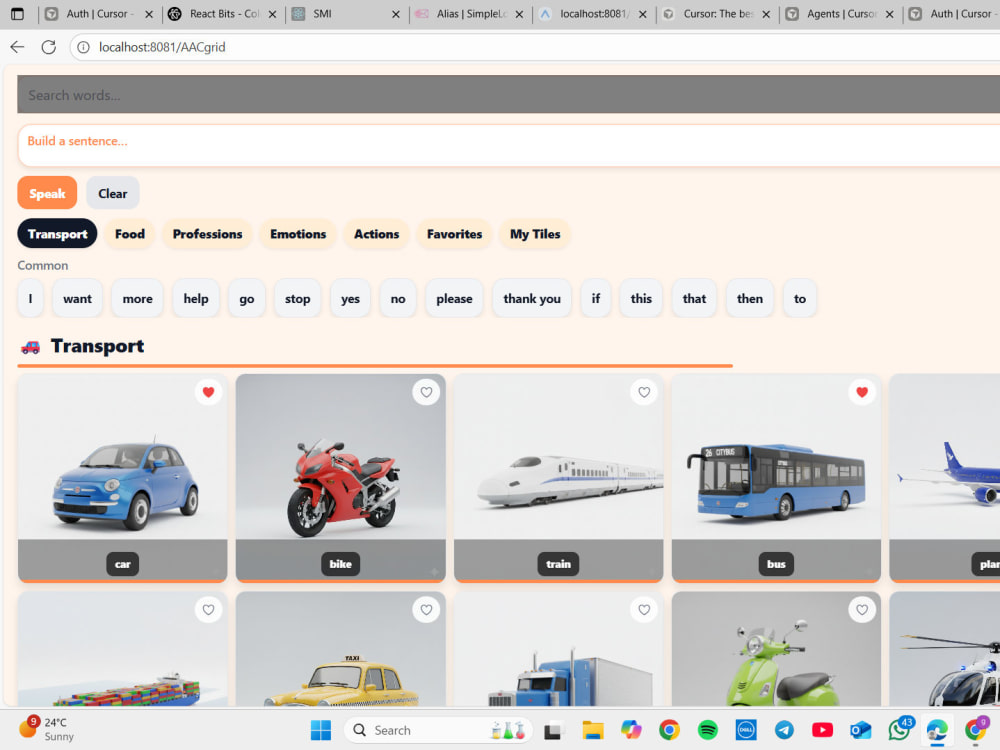Favorite the truck tile heart
1000x750 pixels.
[x=644, y=610]
